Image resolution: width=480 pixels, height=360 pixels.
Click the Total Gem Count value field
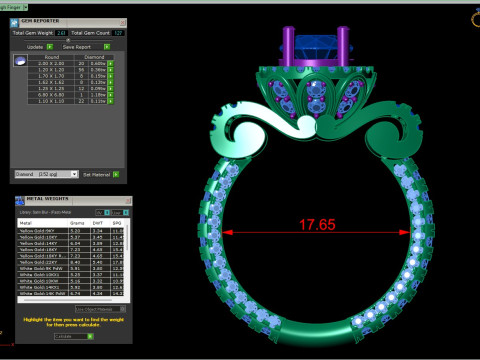tap(118, 33)
